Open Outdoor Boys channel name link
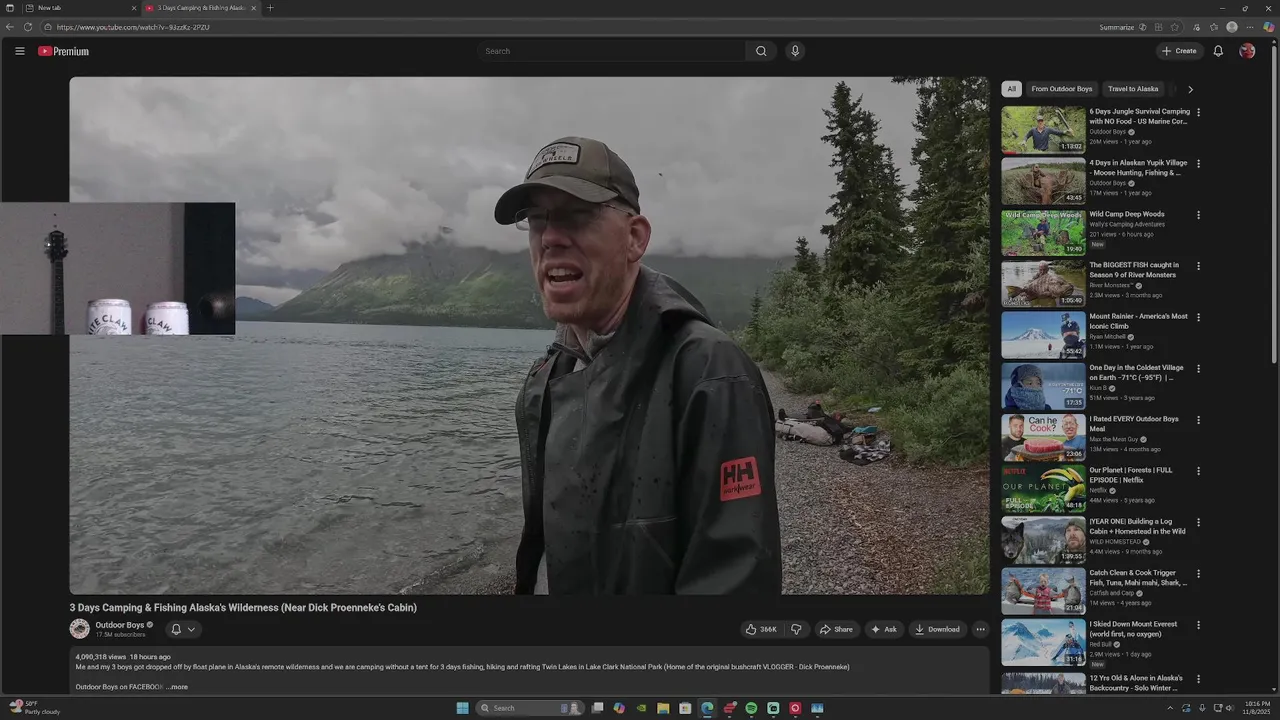1280x720 pixels. (x=120, y=625)
